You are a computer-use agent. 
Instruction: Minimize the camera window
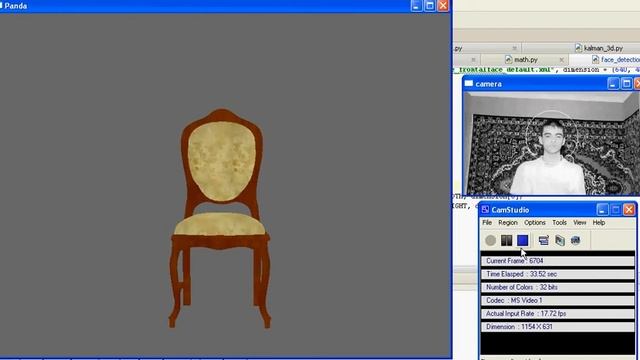point(612,84)
